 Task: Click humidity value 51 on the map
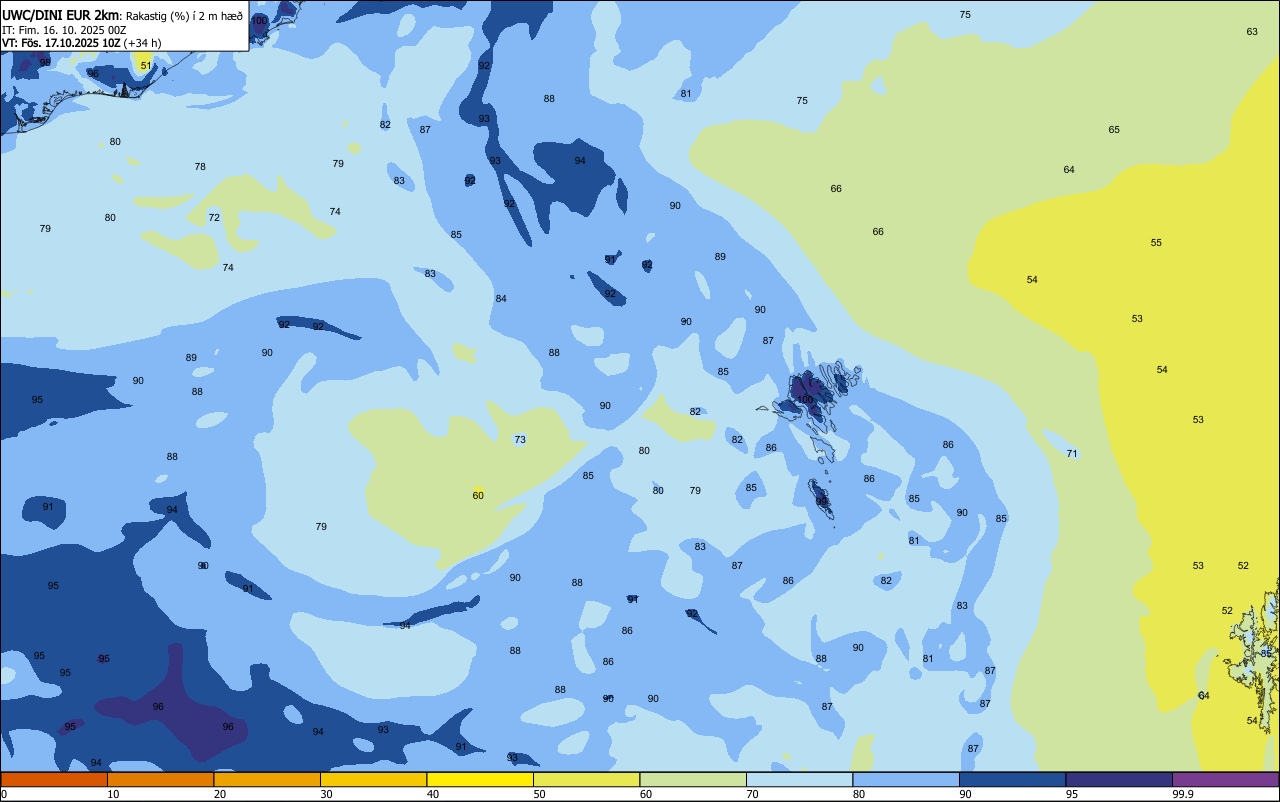(146, 66)
